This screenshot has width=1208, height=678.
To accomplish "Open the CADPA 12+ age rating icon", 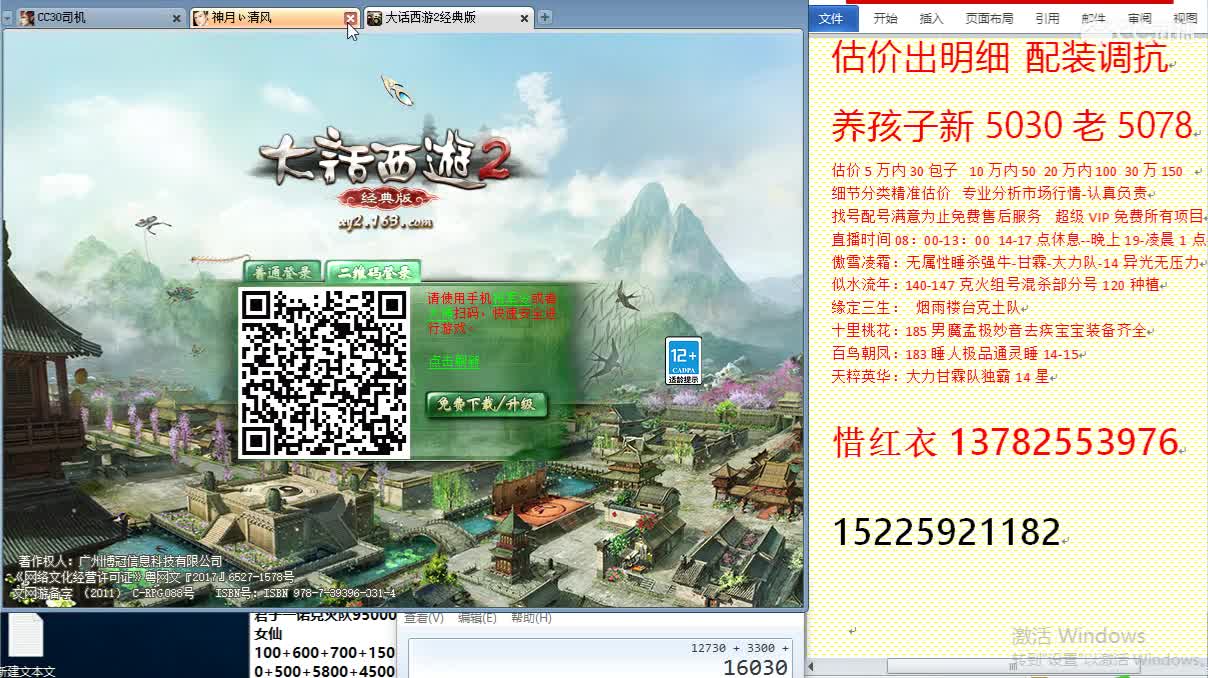I will coord(683,361).
